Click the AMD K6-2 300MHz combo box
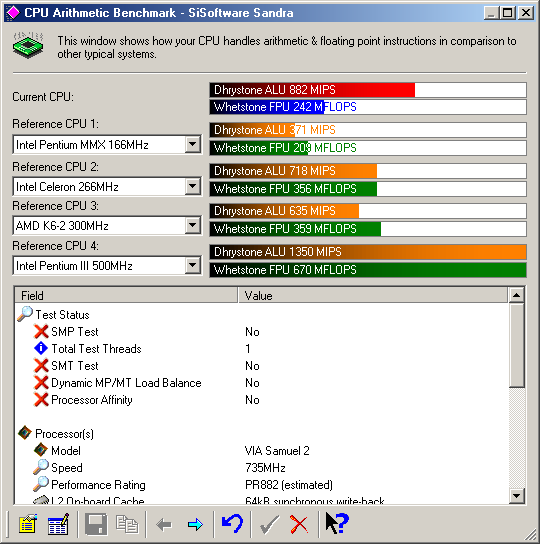The image size is (540, 544). (x=107, y=226)
